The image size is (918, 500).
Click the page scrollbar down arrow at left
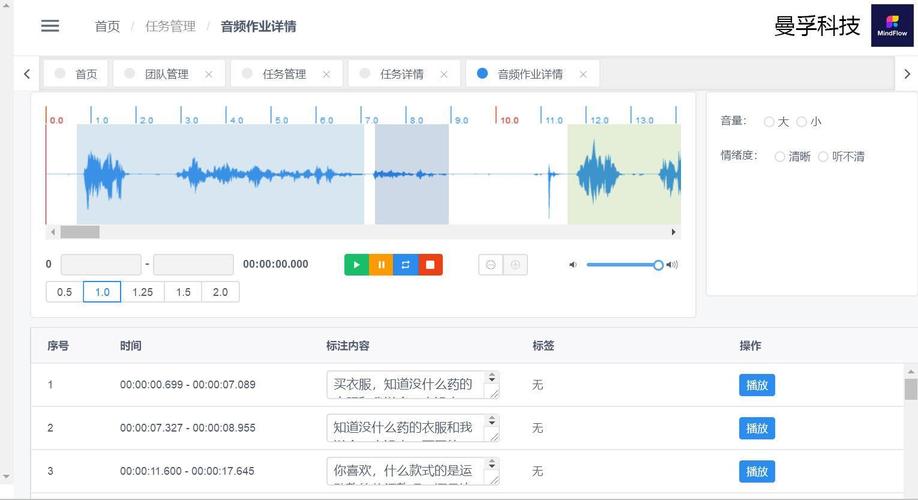click(x=6, y=477)
